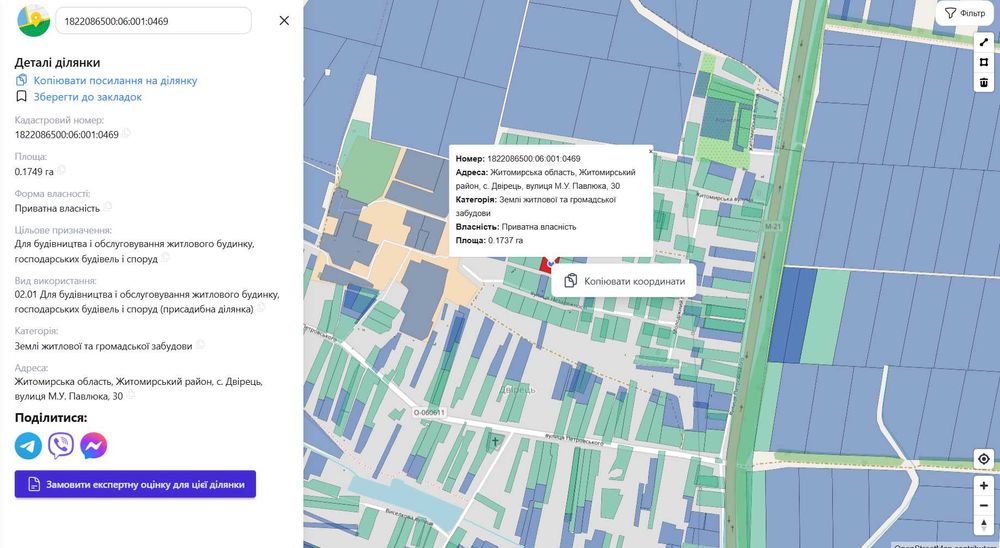
Task: Share the parcel via Viber
Action: tap(61, 445)
